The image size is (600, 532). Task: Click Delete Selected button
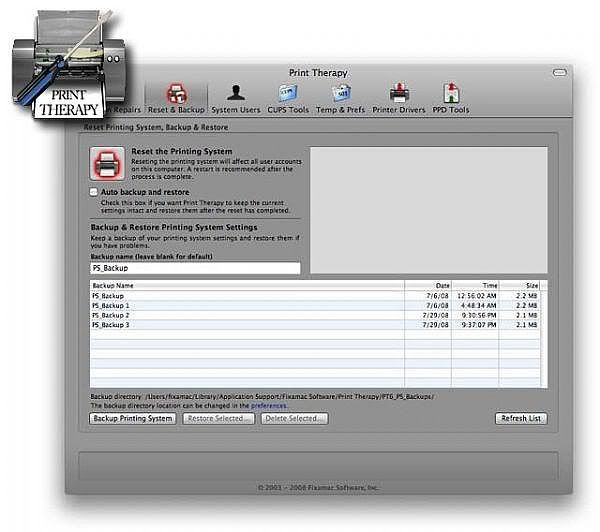point(294,418)
